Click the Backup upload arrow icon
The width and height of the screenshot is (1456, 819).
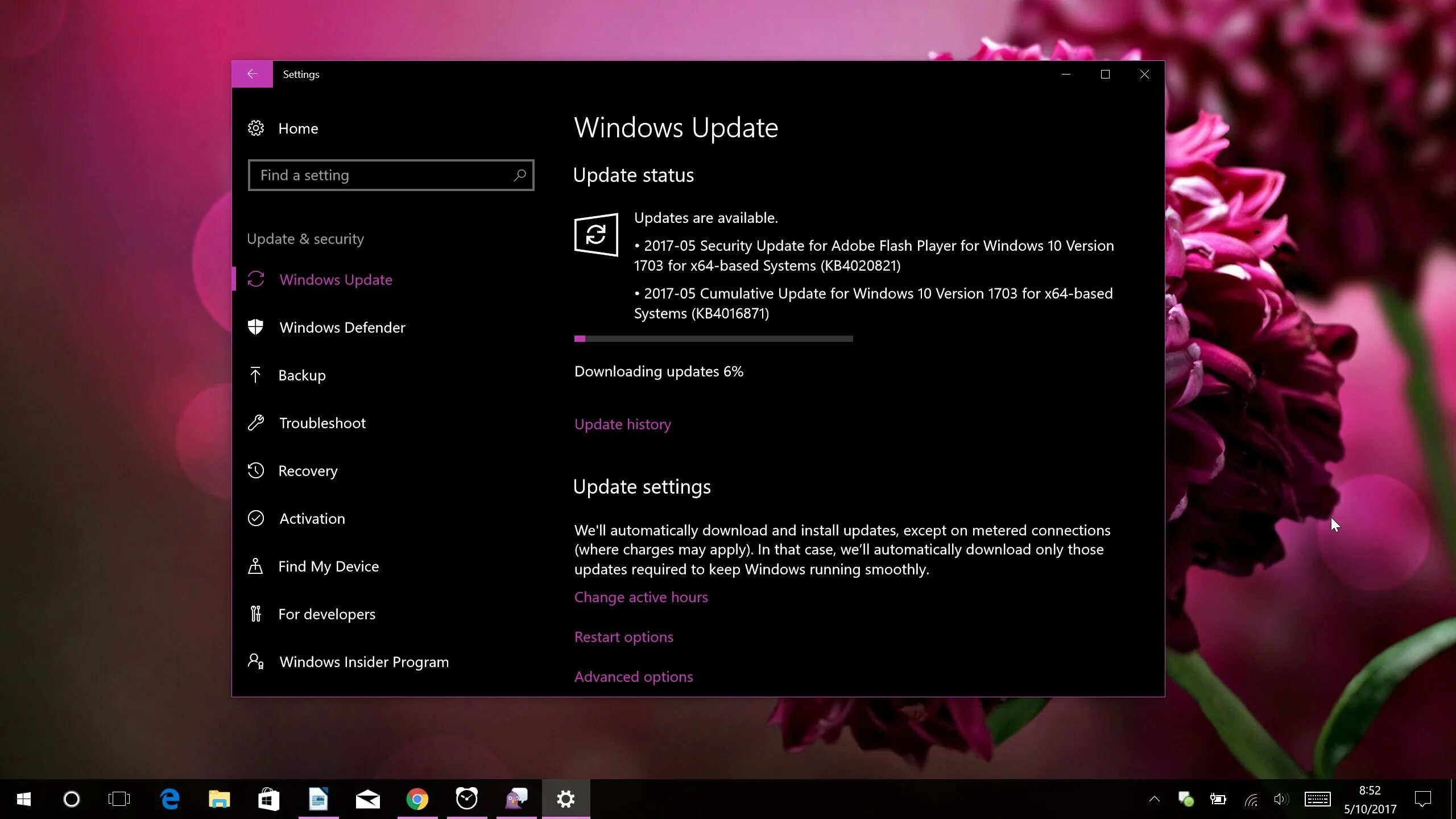(x=255, y=375)
